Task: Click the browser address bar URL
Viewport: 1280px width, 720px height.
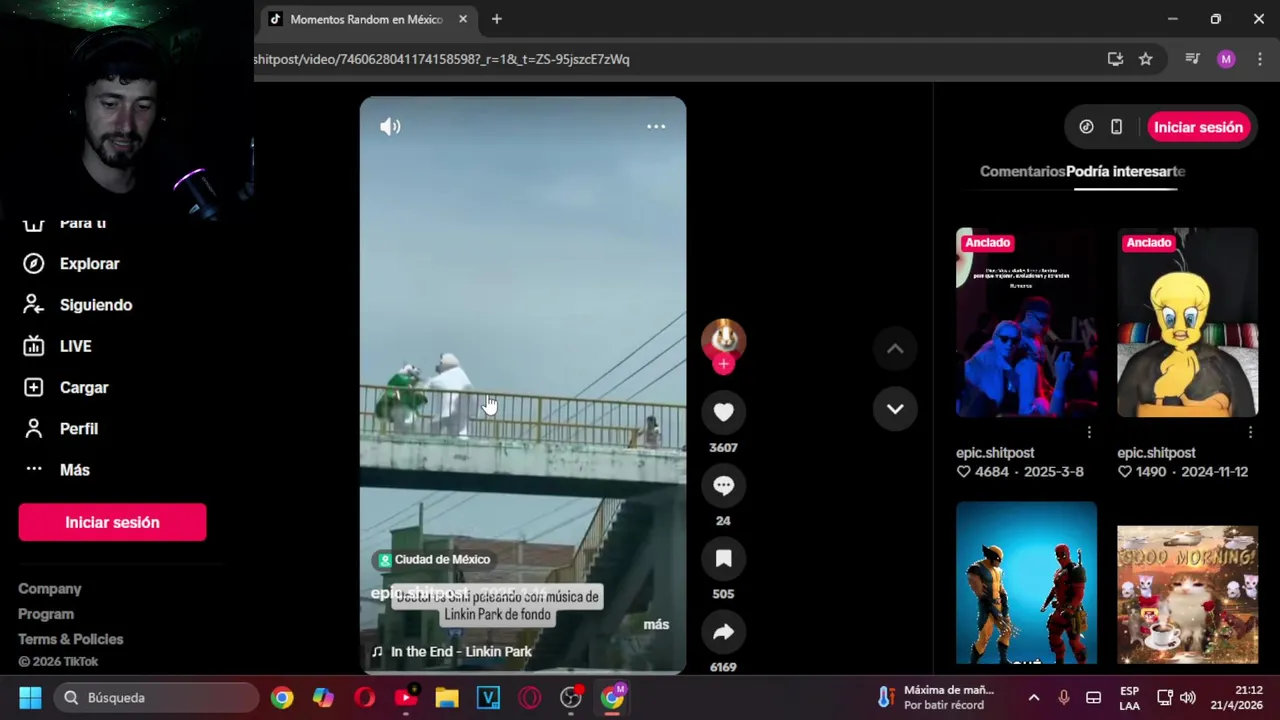Action: coord(441,59)
